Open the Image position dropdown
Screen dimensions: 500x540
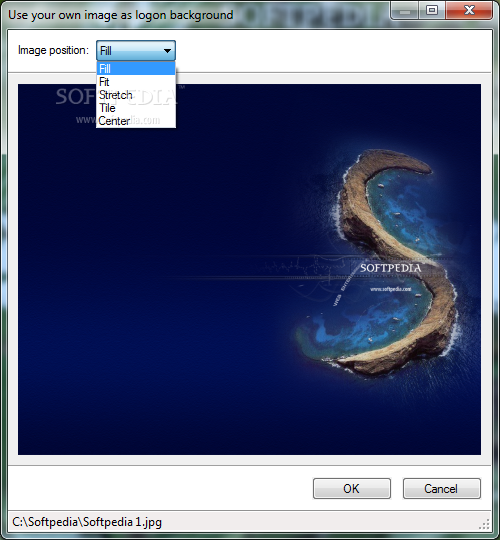136,51
